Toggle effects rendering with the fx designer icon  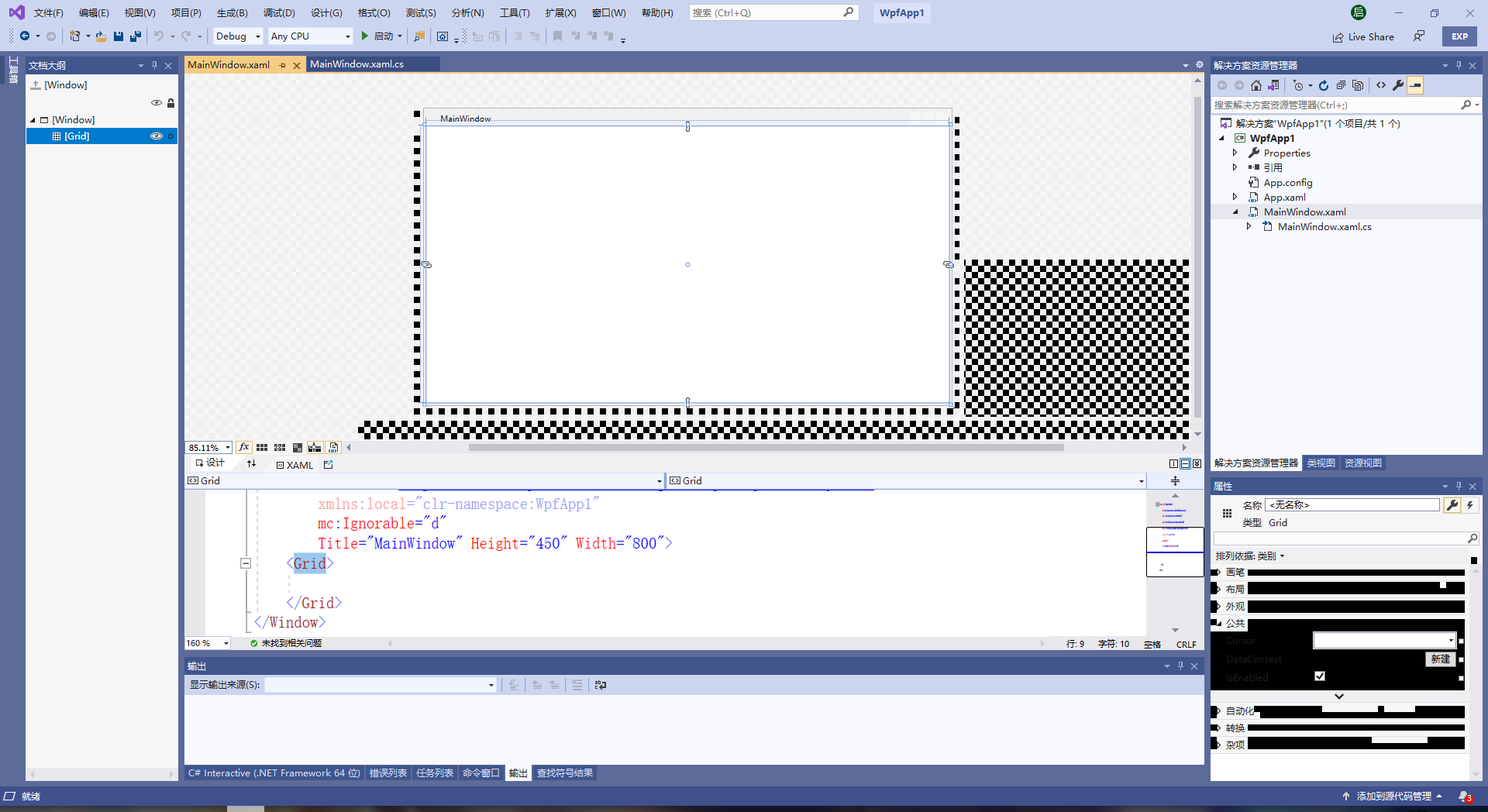[243, 447]
